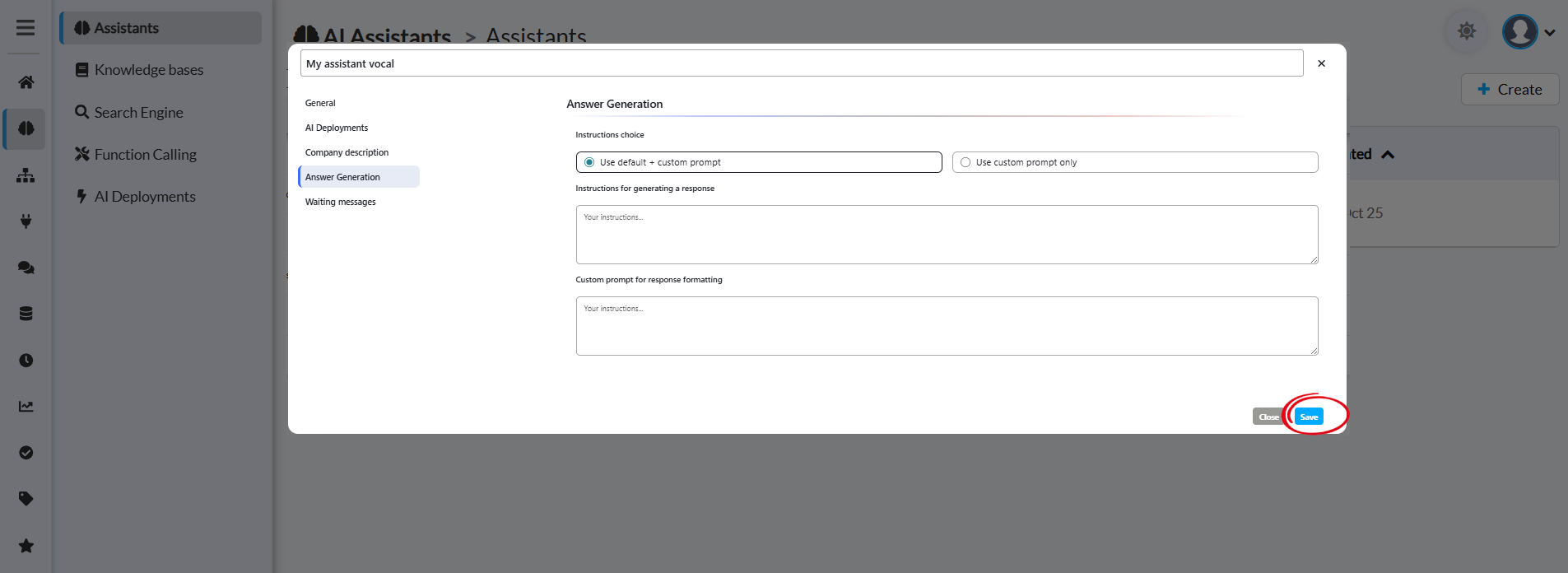Select Use default + custom prompt option
The width and height of the screenshot is (1568, 573).
click(x=759, y=162)
